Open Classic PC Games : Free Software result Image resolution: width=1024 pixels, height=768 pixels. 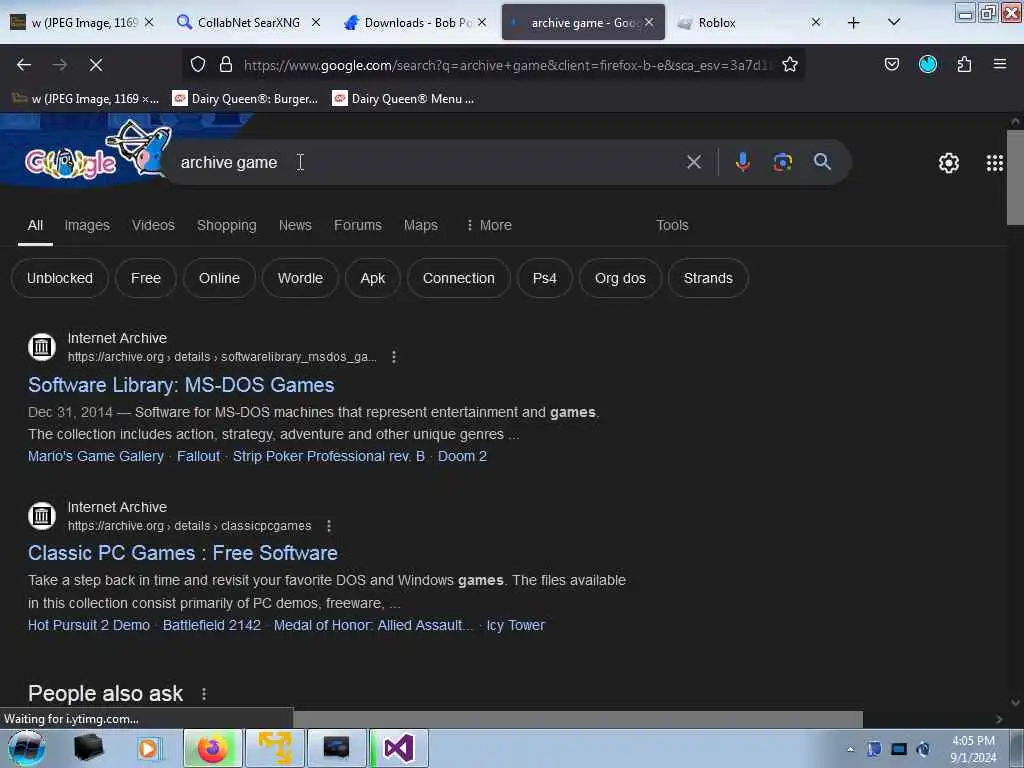click(x=183, y=553)
